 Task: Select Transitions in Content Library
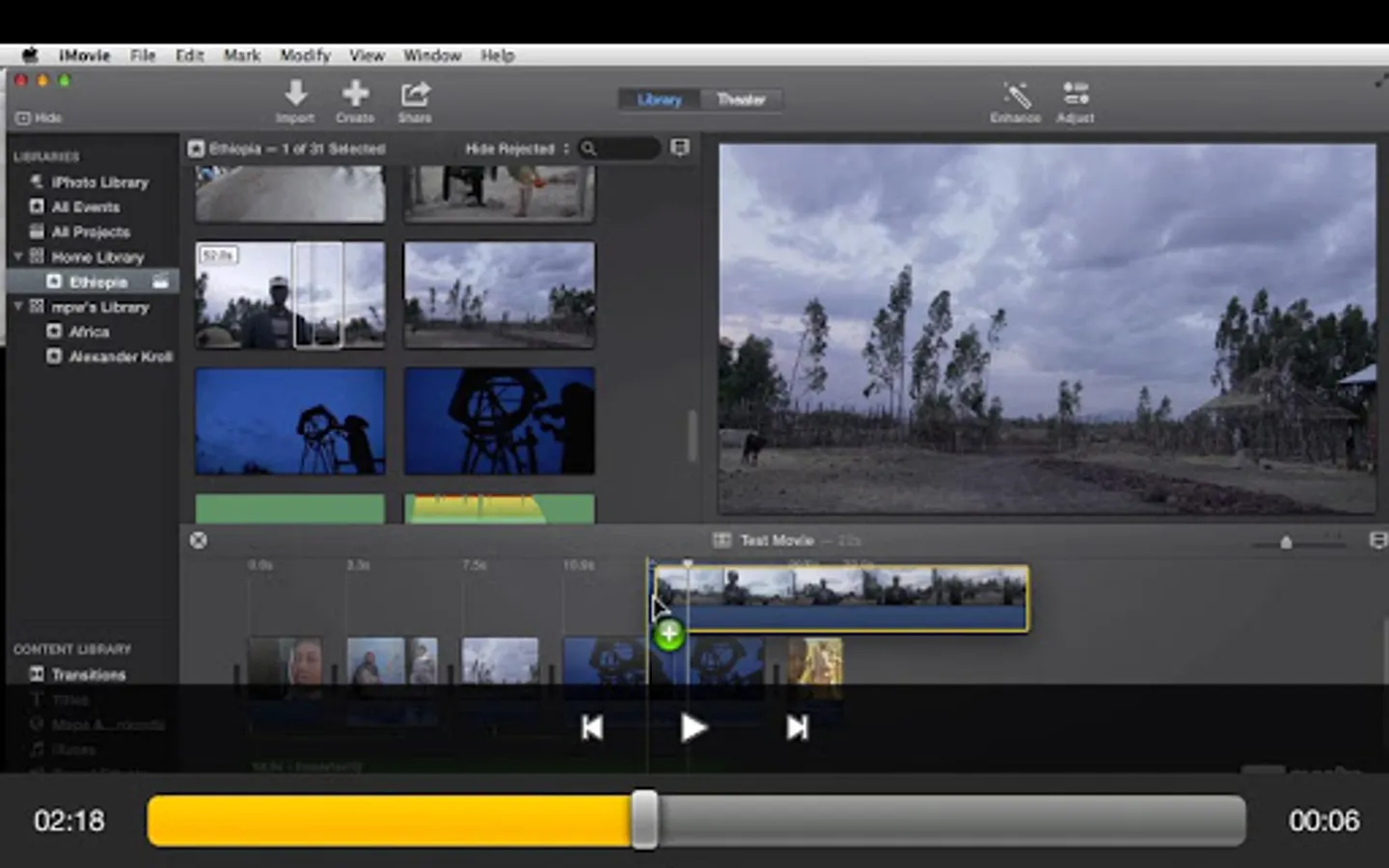pos(88,674)
